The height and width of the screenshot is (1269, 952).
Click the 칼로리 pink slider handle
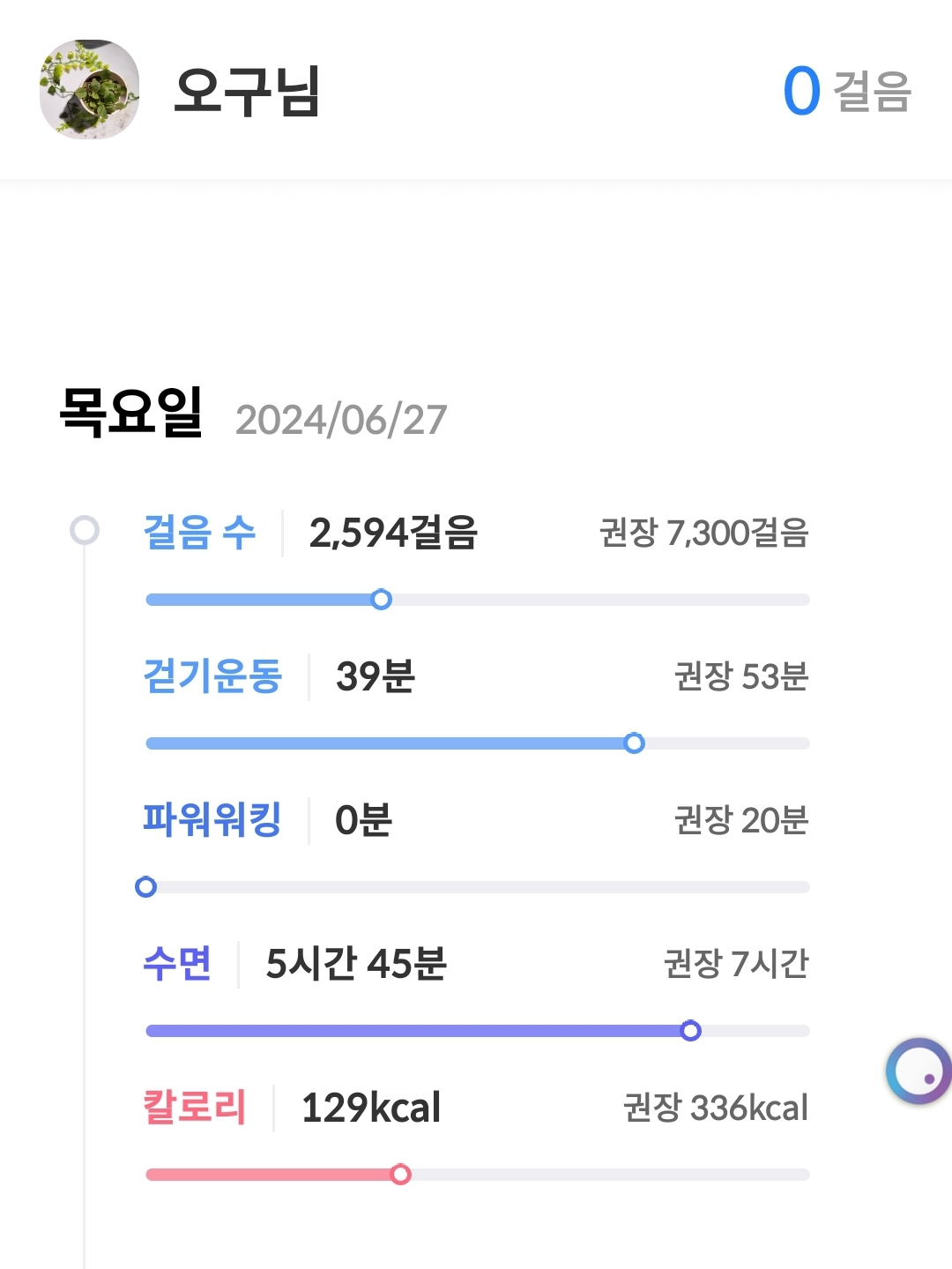coord(400,1175)
